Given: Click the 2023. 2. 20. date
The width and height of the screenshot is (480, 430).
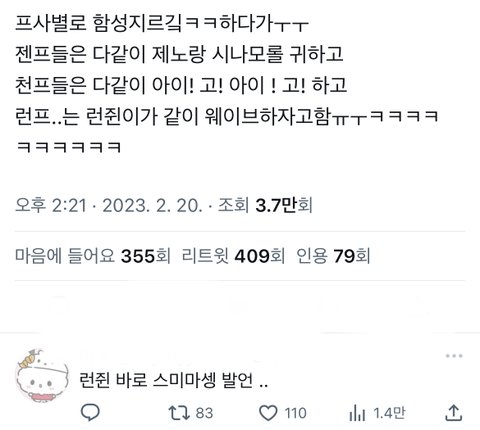Looking at the screenshot, I should click(x=152, y=205).
